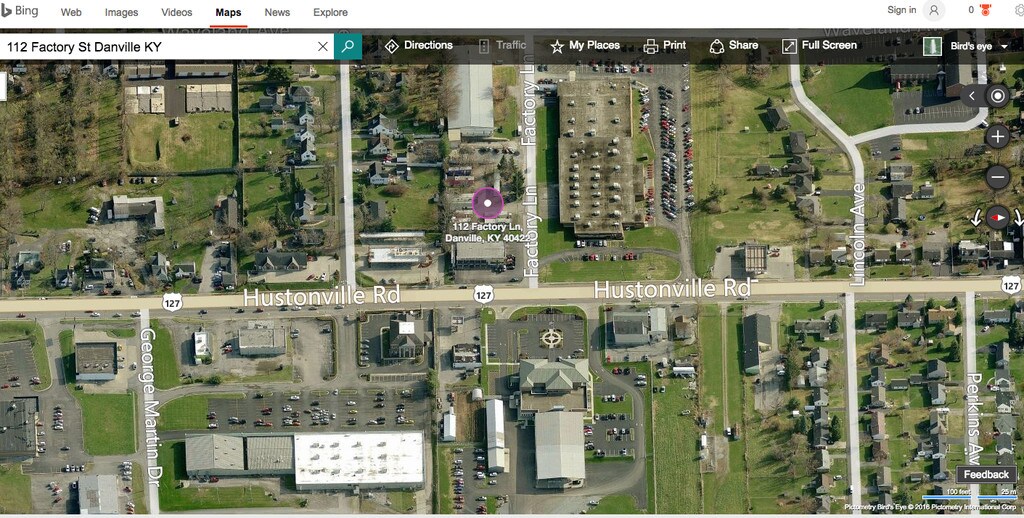Click the purple location pin marker

click(488, 203)
